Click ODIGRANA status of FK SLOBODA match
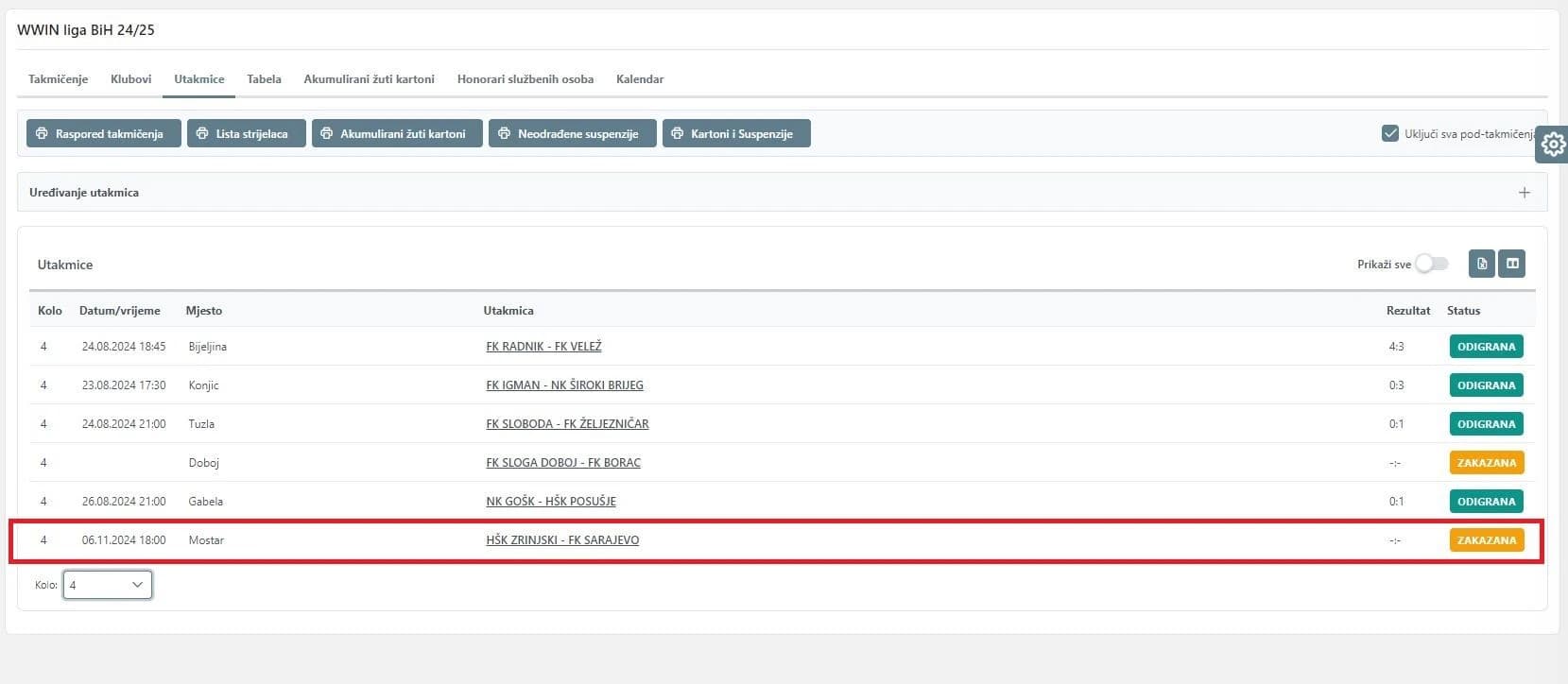Viewport: 1568px width, 684px height. coord(1486,424)
